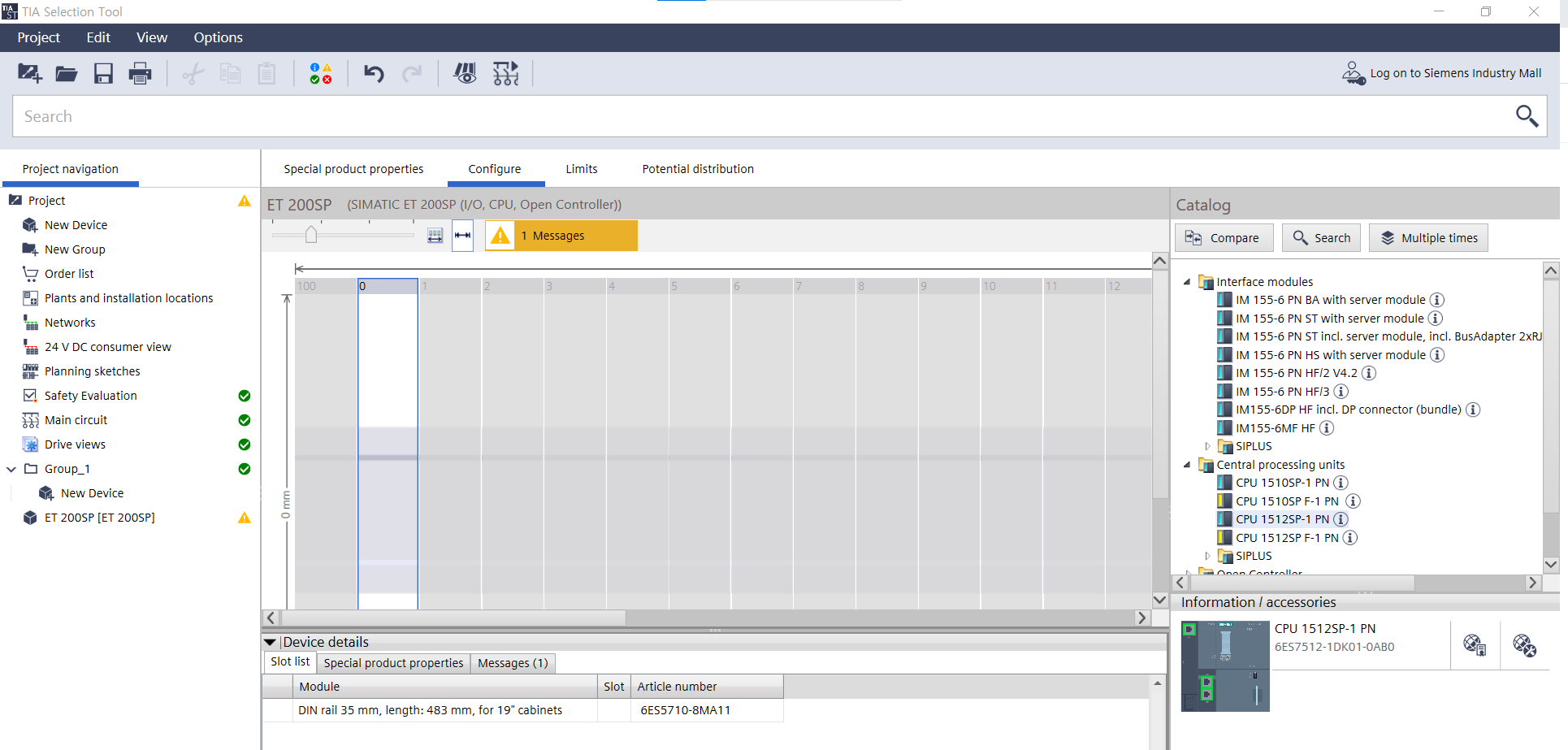Select the Slot list tab
This screenshot has width=1568, height=750.
point(290,661)
